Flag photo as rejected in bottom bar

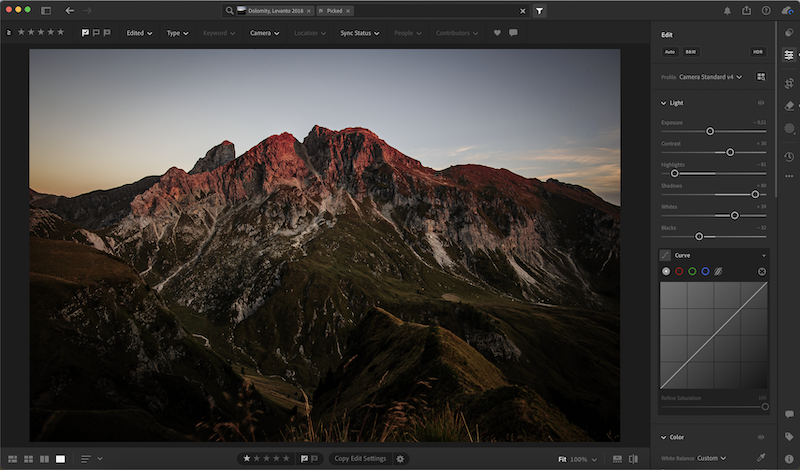pyautogui.click(x=315, y=459)
